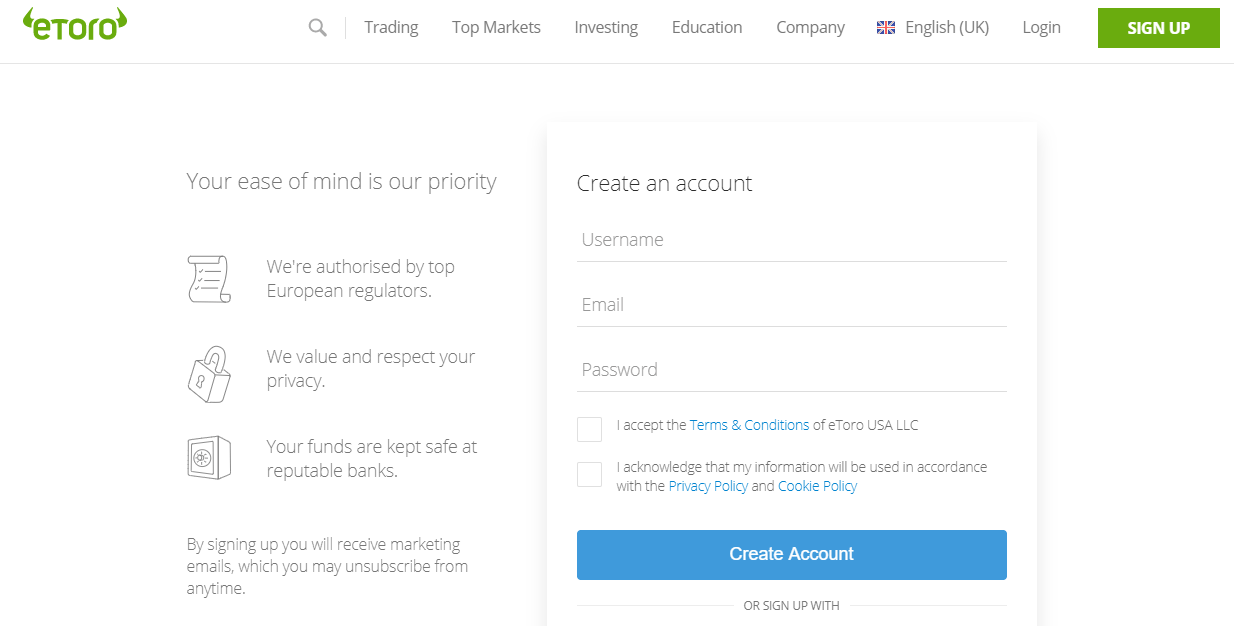
Task: Click the UK flag icon
Action: click(x=885, y=27)
